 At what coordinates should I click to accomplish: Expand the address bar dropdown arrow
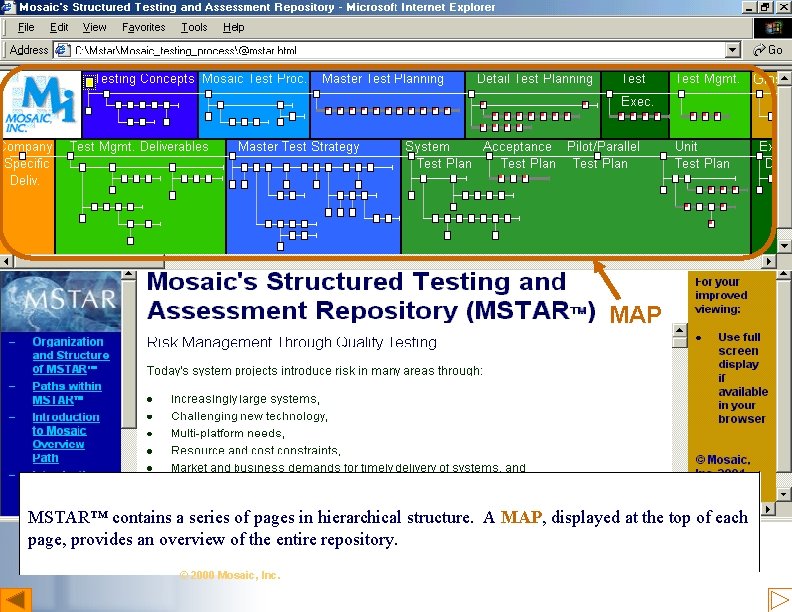tap(733, 50)
